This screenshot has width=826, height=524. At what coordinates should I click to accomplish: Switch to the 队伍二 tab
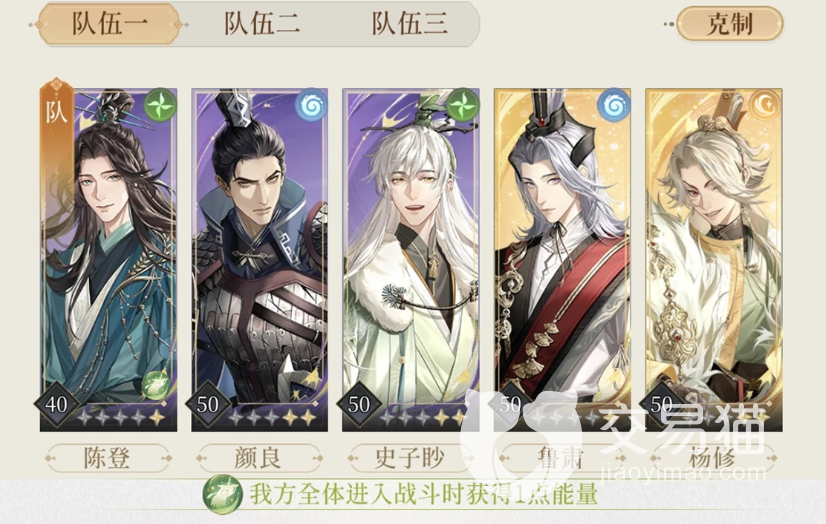(262, 24)
